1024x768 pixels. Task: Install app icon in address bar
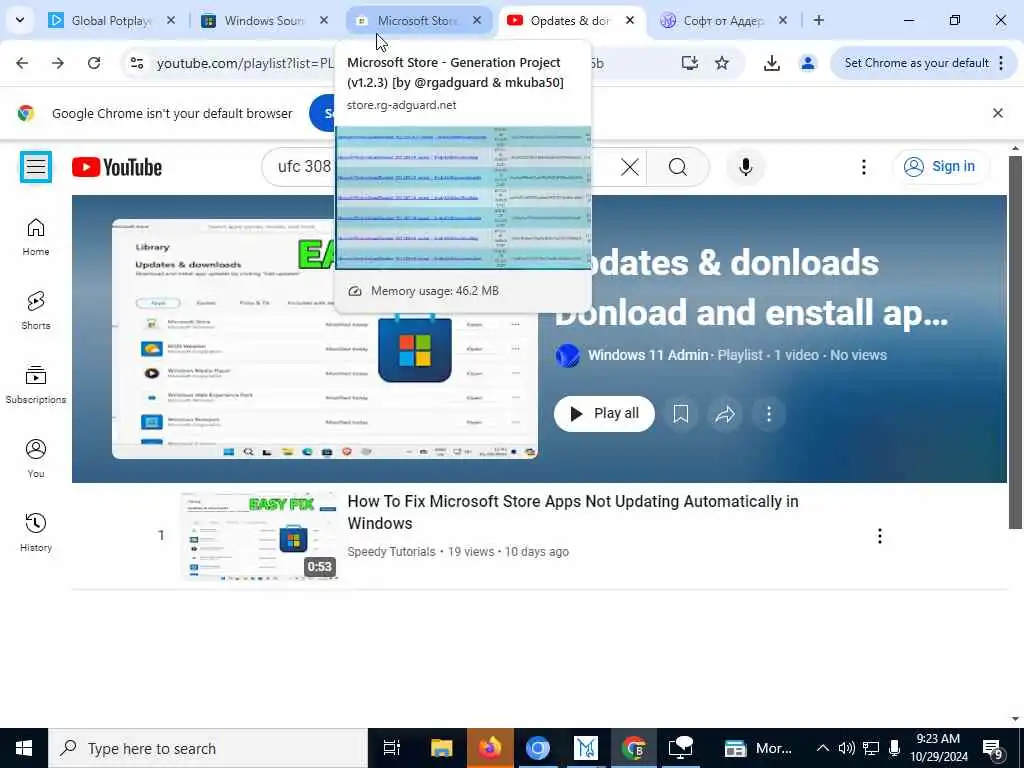[x=690, y=63]
